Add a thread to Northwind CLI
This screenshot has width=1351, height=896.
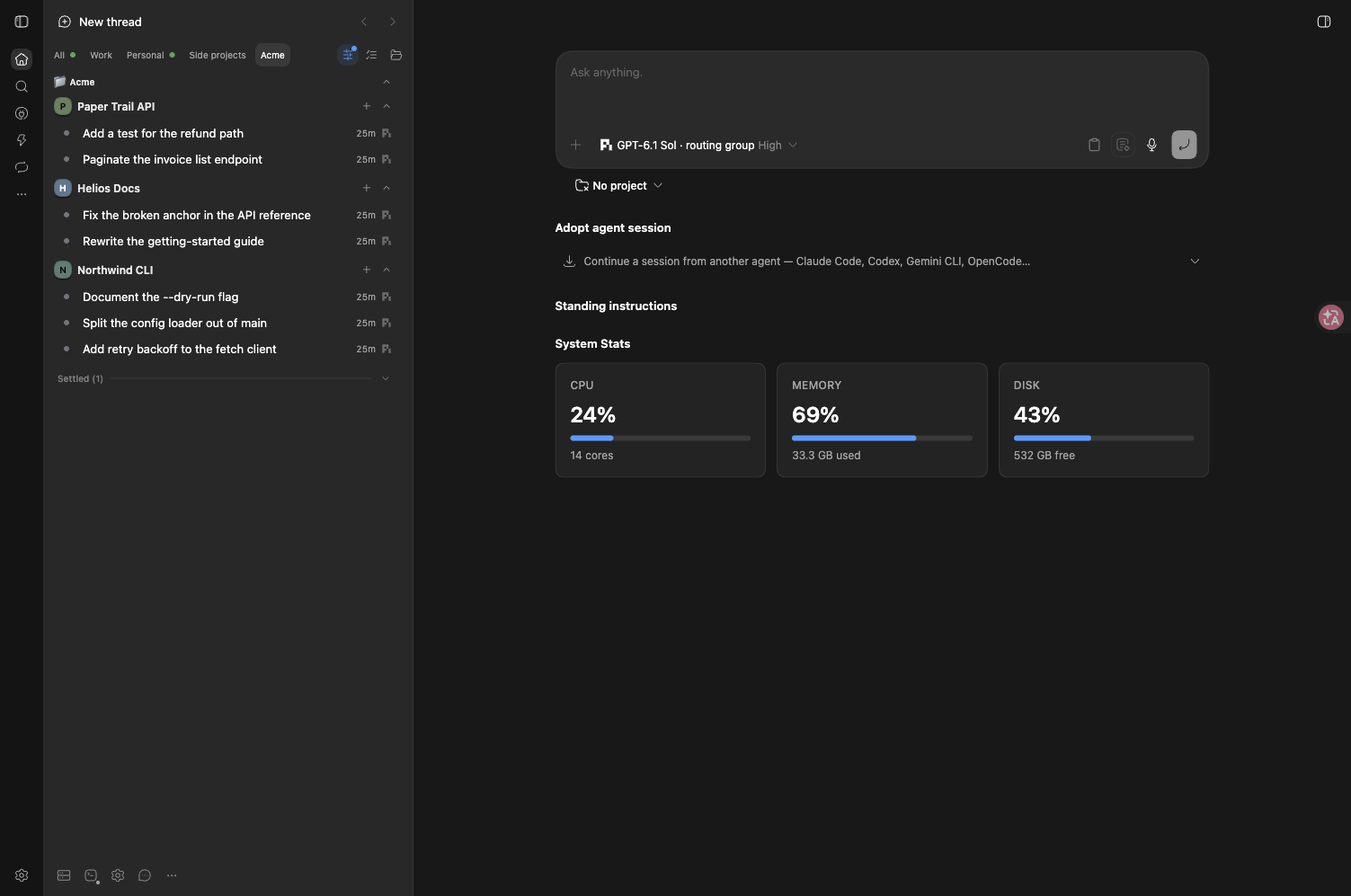click(367, 270)
